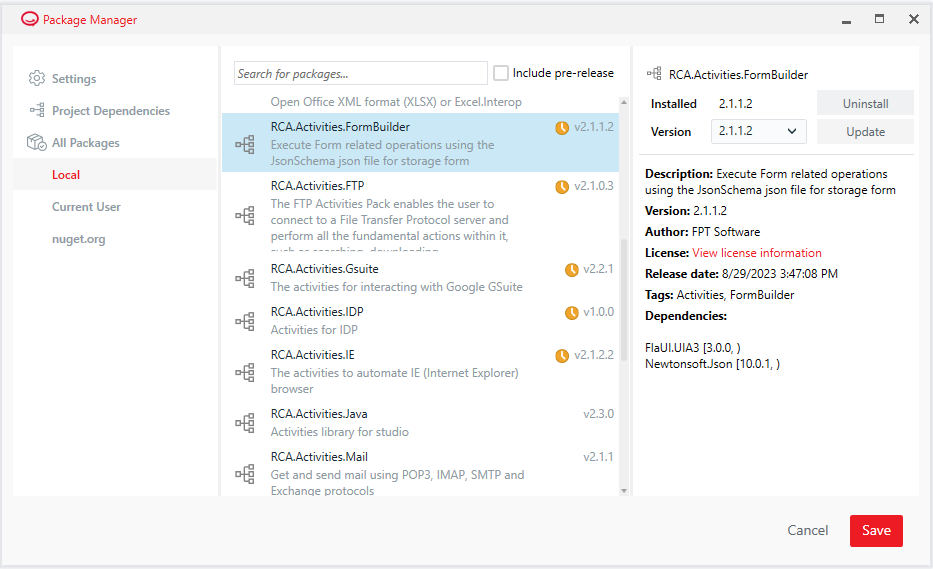
Task: Click the Cancel button
Action: tap(807, 530)
